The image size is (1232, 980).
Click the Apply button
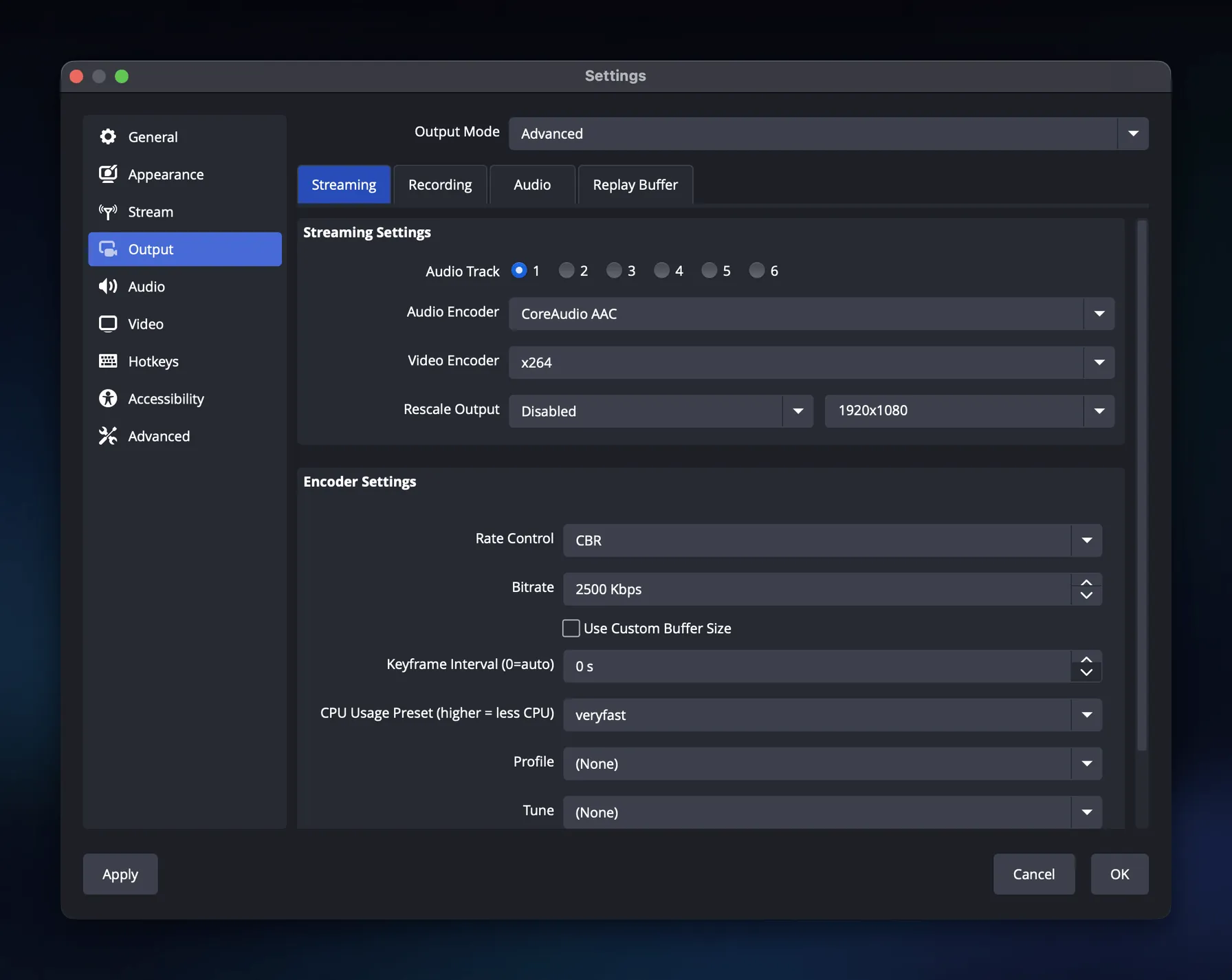[x=120, y=874]
